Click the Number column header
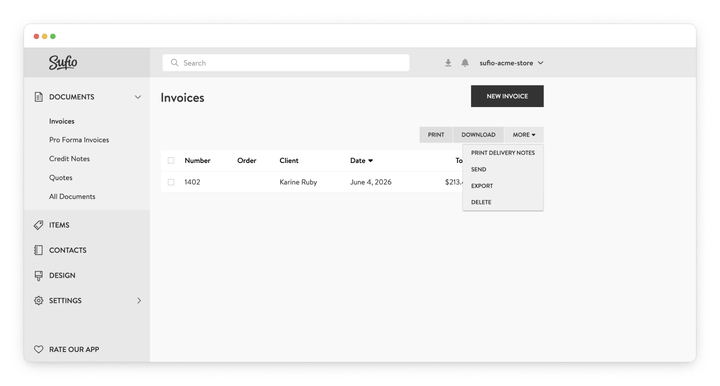Image resolution: width=720 pixels, height=386 pixels. coord(197,161)
